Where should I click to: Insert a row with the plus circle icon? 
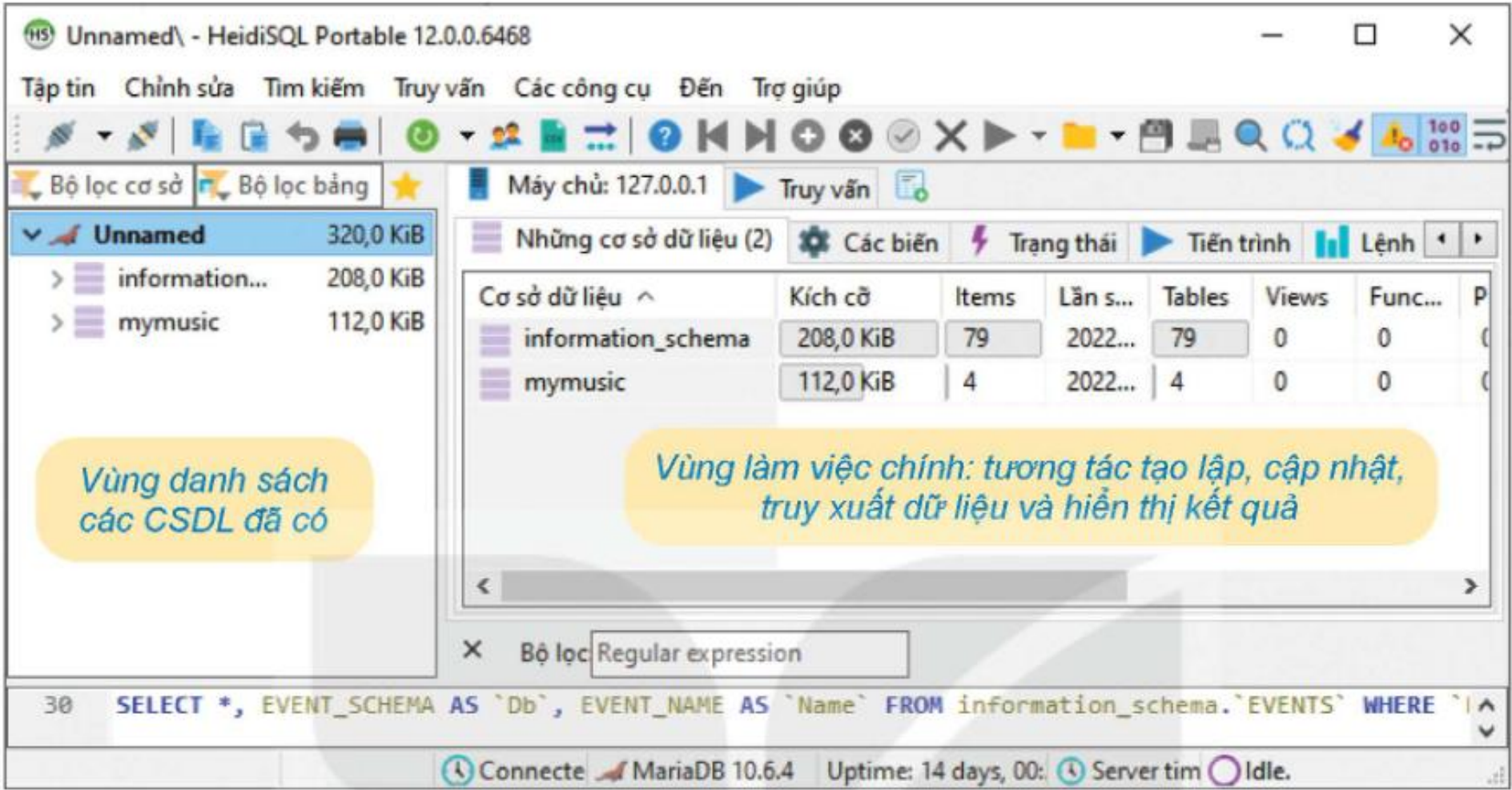coord(808,136)
